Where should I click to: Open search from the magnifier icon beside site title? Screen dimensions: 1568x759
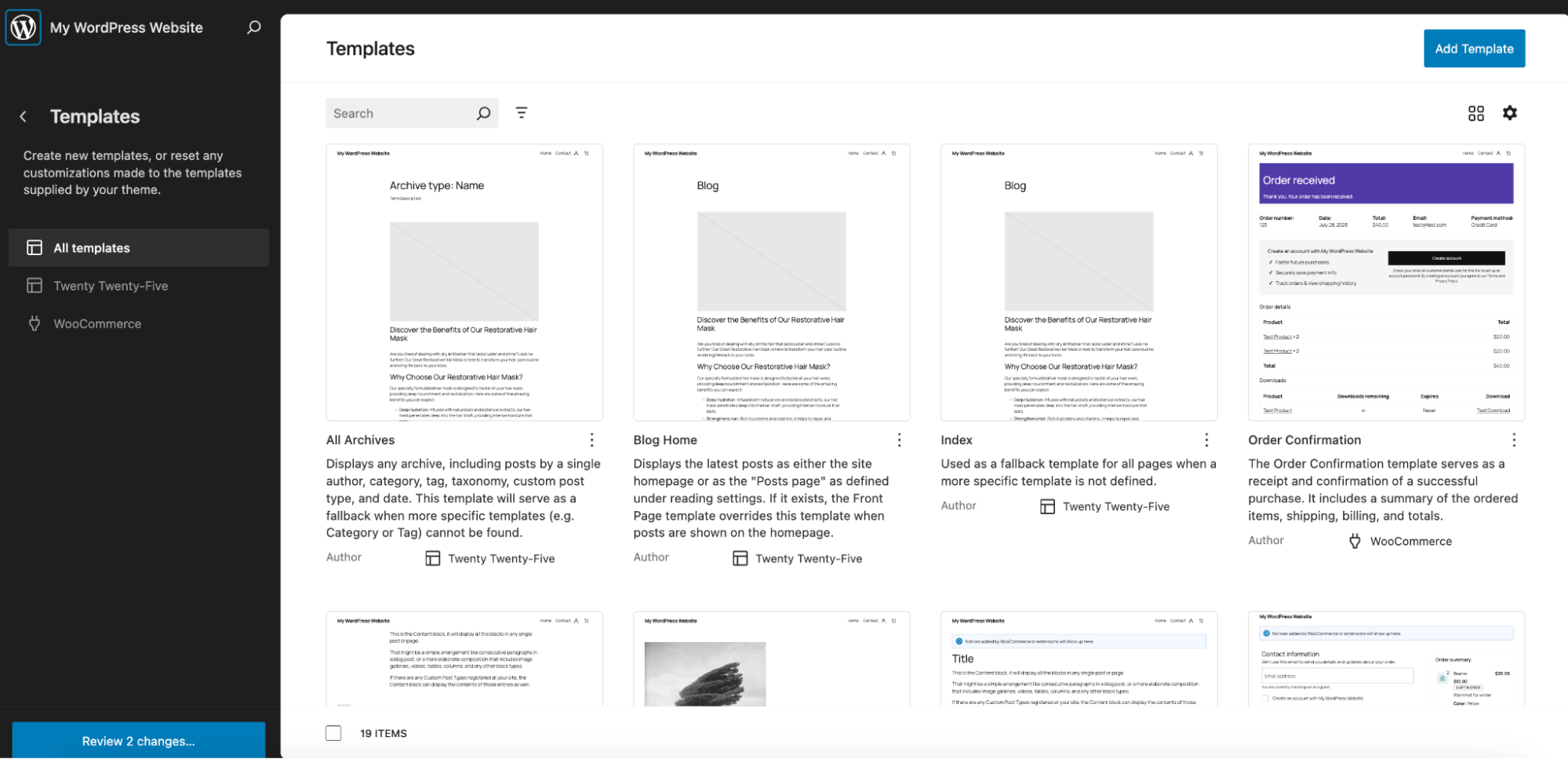coord(253,27)
